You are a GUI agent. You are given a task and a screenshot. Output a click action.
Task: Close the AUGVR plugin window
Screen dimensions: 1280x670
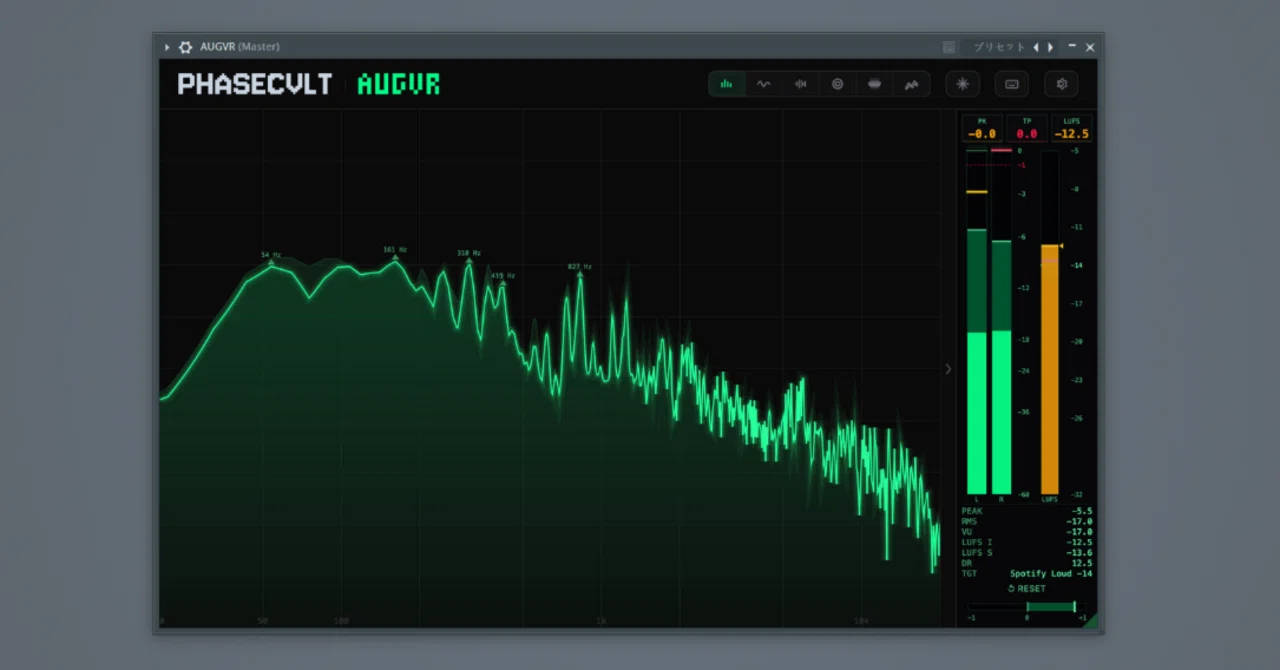1090,47
